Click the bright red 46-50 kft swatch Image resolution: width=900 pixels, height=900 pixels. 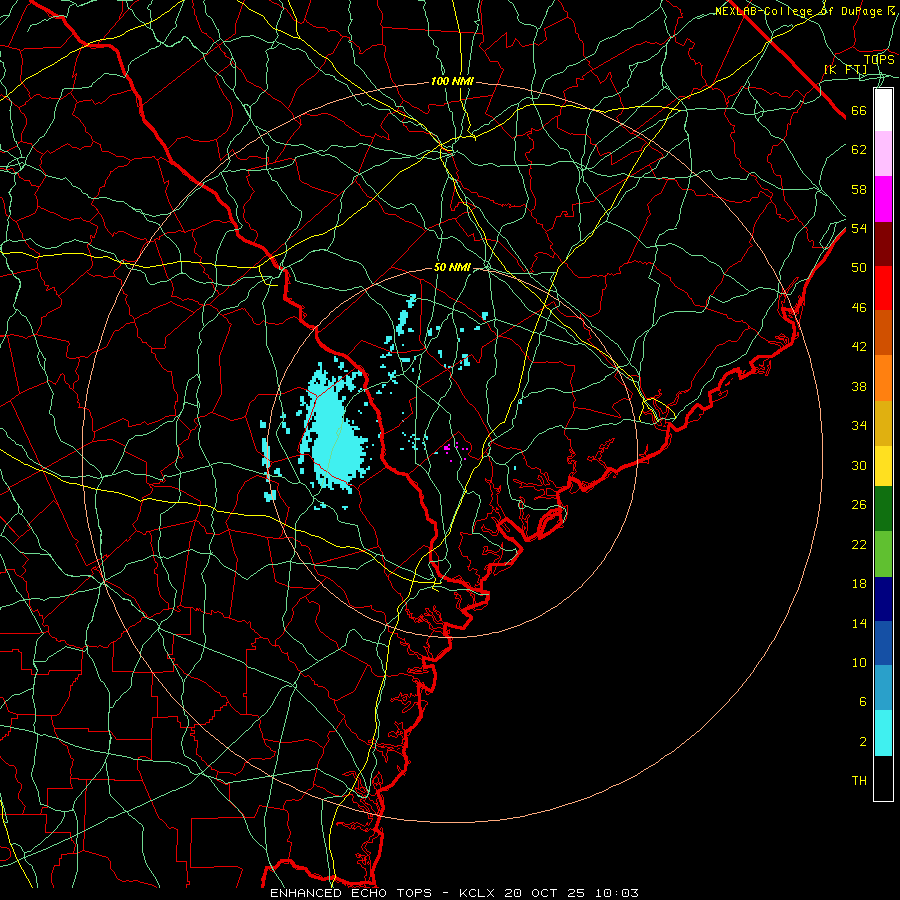click(883, 288)
